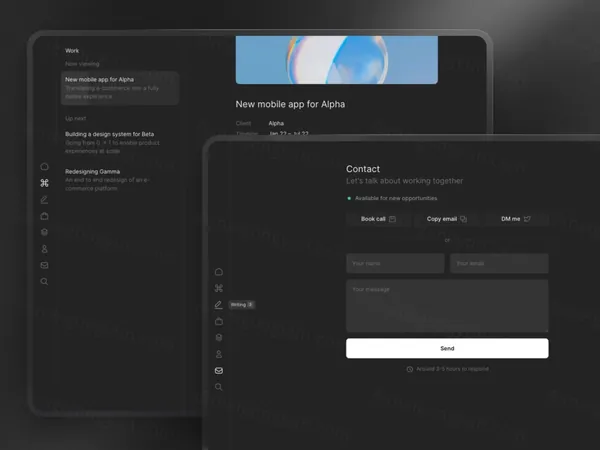Image resolution: width=600 pixels, height=450 pixels.
Task: Open Home icon in Work window sidebar
Action: (x=44, y=166)
